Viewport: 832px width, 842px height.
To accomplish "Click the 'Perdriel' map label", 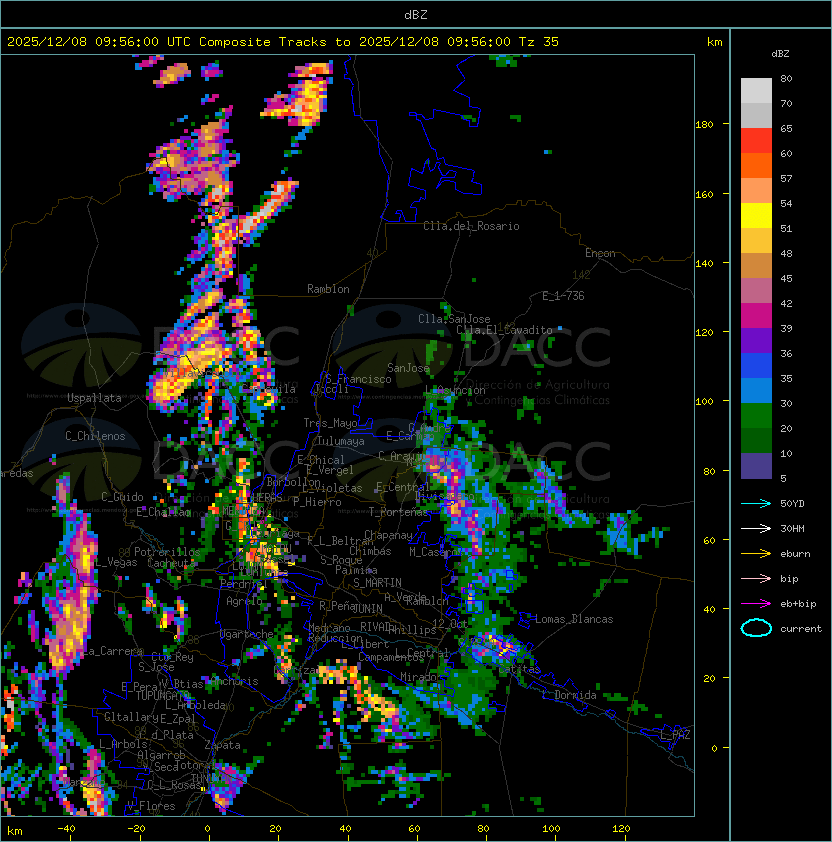I will [x=244, y=583].
